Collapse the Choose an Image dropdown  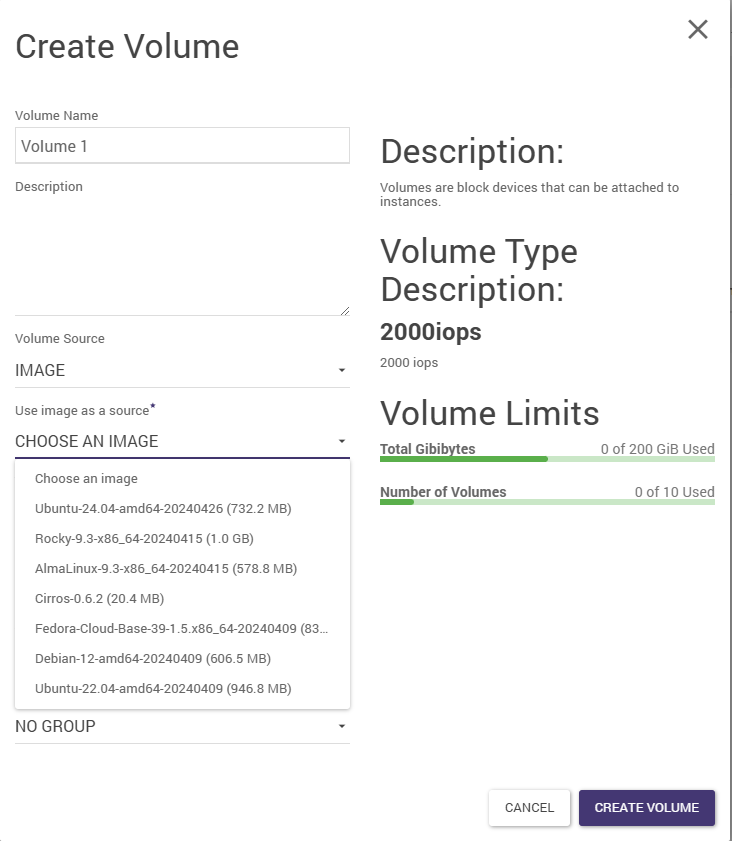tap(182, 441)
